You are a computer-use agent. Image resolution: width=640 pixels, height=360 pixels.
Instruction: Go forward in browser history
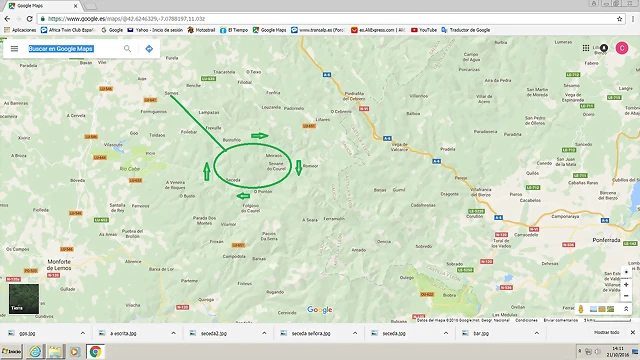tap(18, 19)
